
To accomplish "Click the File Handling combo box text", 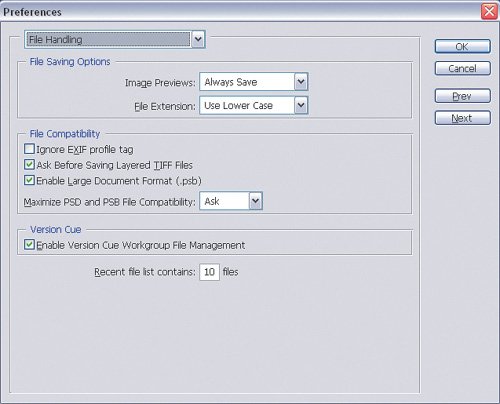I will 108,39.
